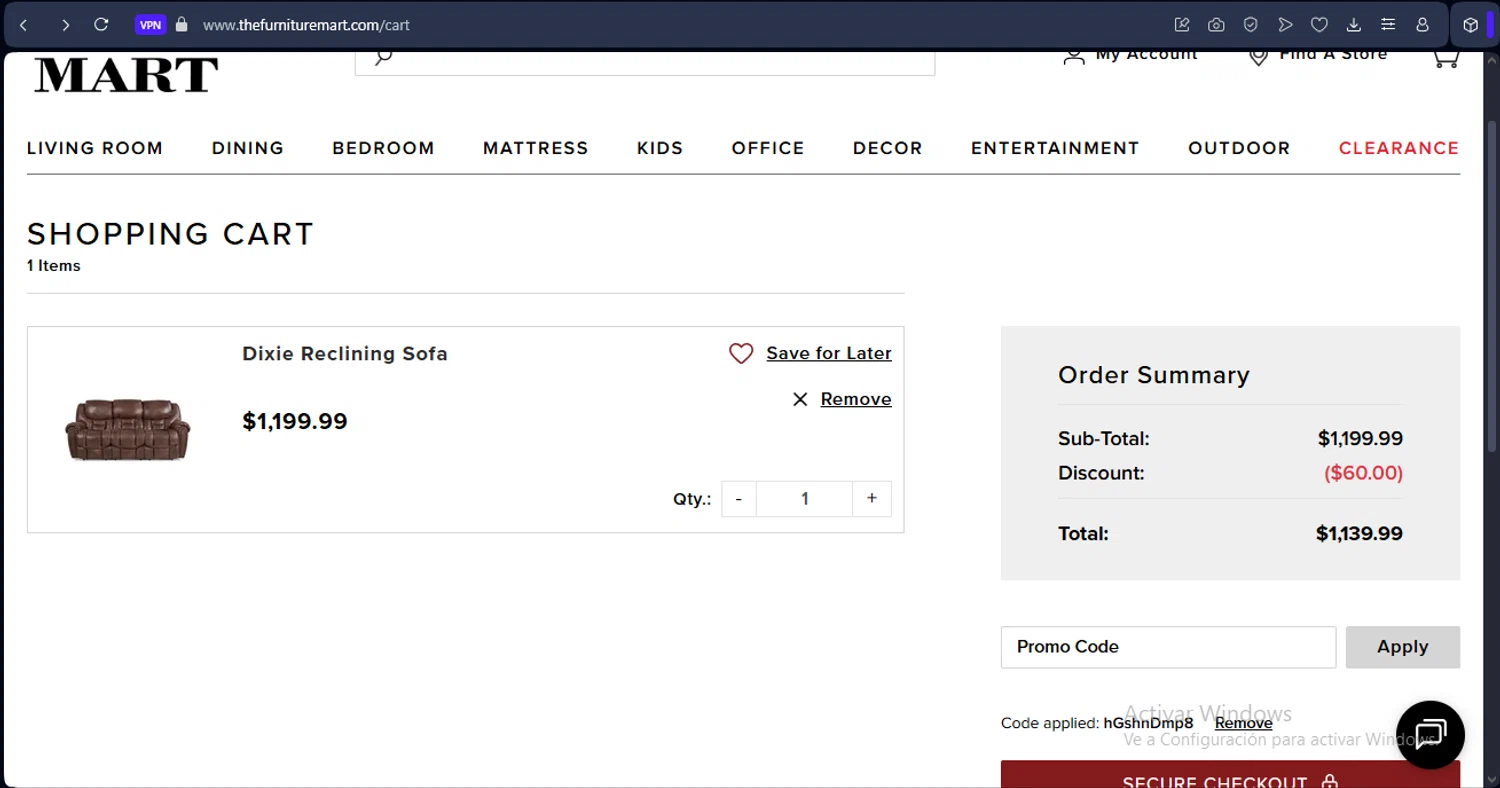Viewport: 1500px width, 788px height.
Task: Click the Shopping Cart heading
Action: coord(171,234)
